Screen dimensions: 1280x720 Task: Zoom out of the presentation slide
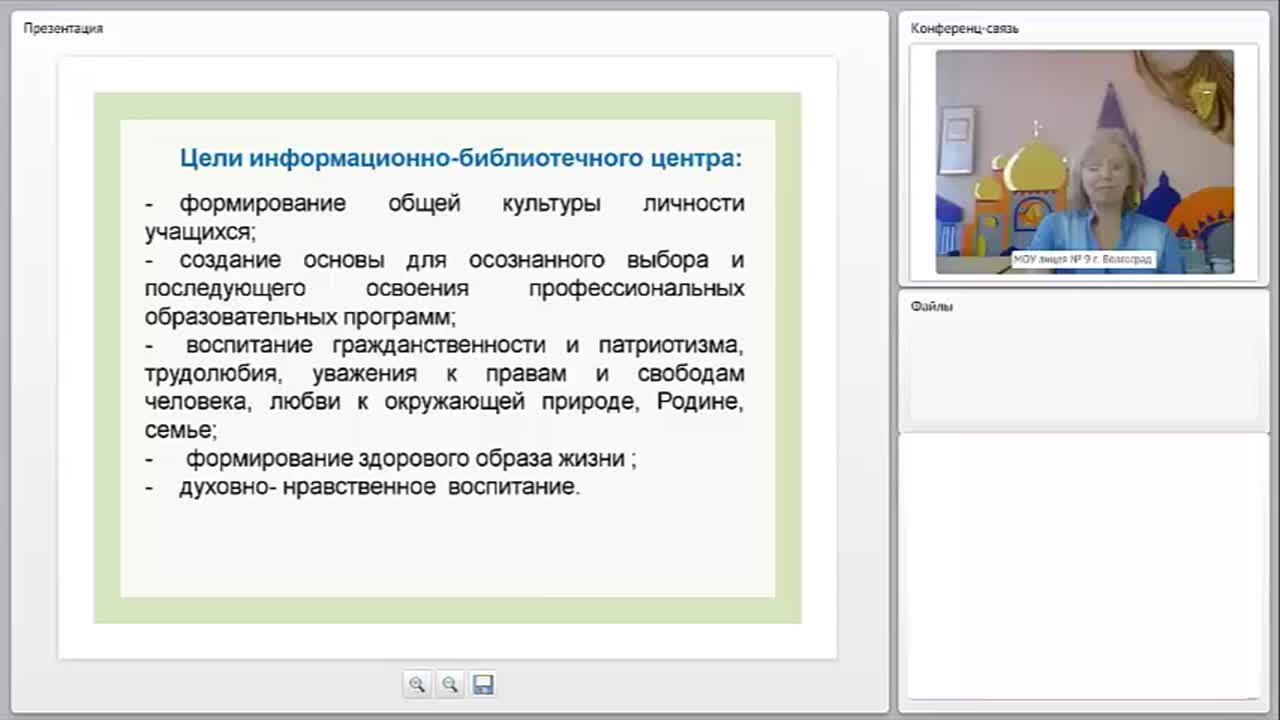point(450,684)
